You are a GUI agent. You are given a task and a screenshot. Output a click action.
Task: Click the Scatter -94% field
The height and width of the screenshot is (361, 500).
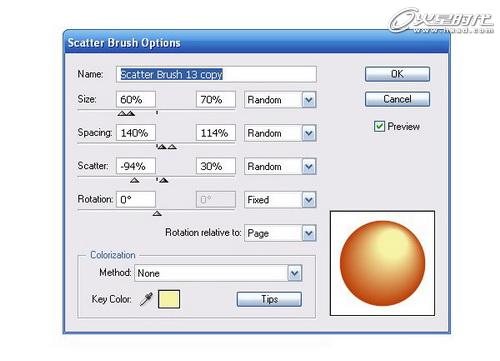coord(136,166)
